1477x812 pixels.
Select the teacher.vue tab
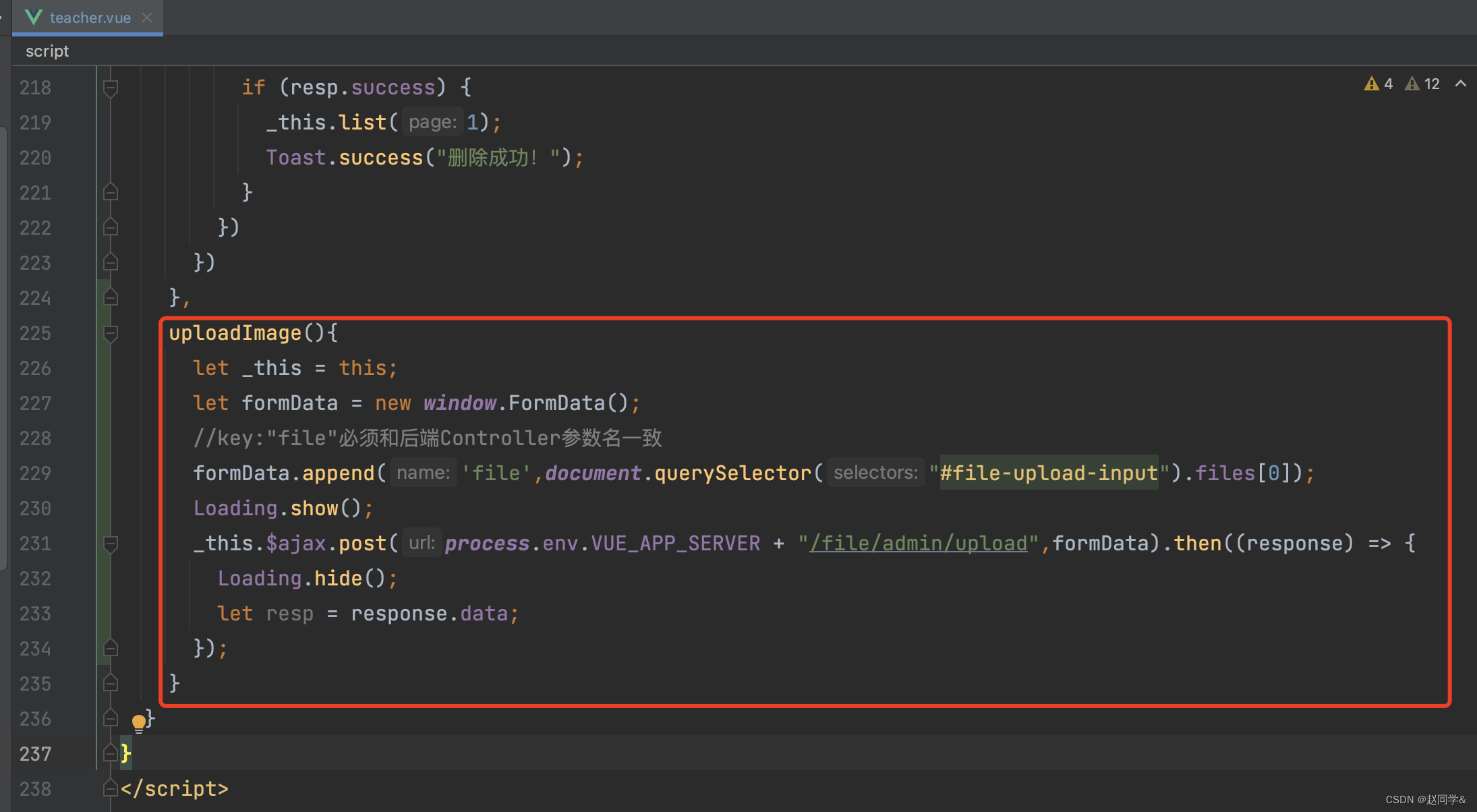[90, 18]
